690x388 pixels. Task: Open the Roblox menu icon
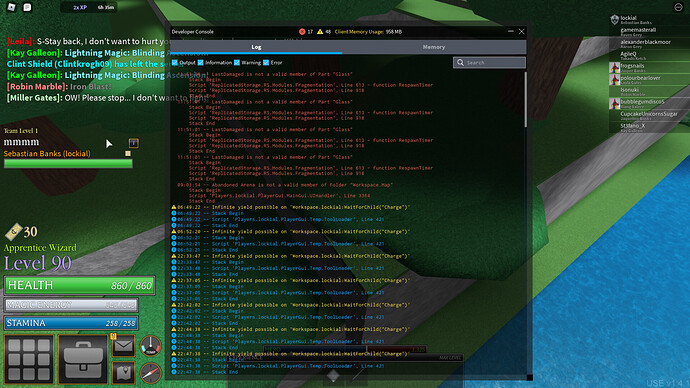click(x=11, y=7)
